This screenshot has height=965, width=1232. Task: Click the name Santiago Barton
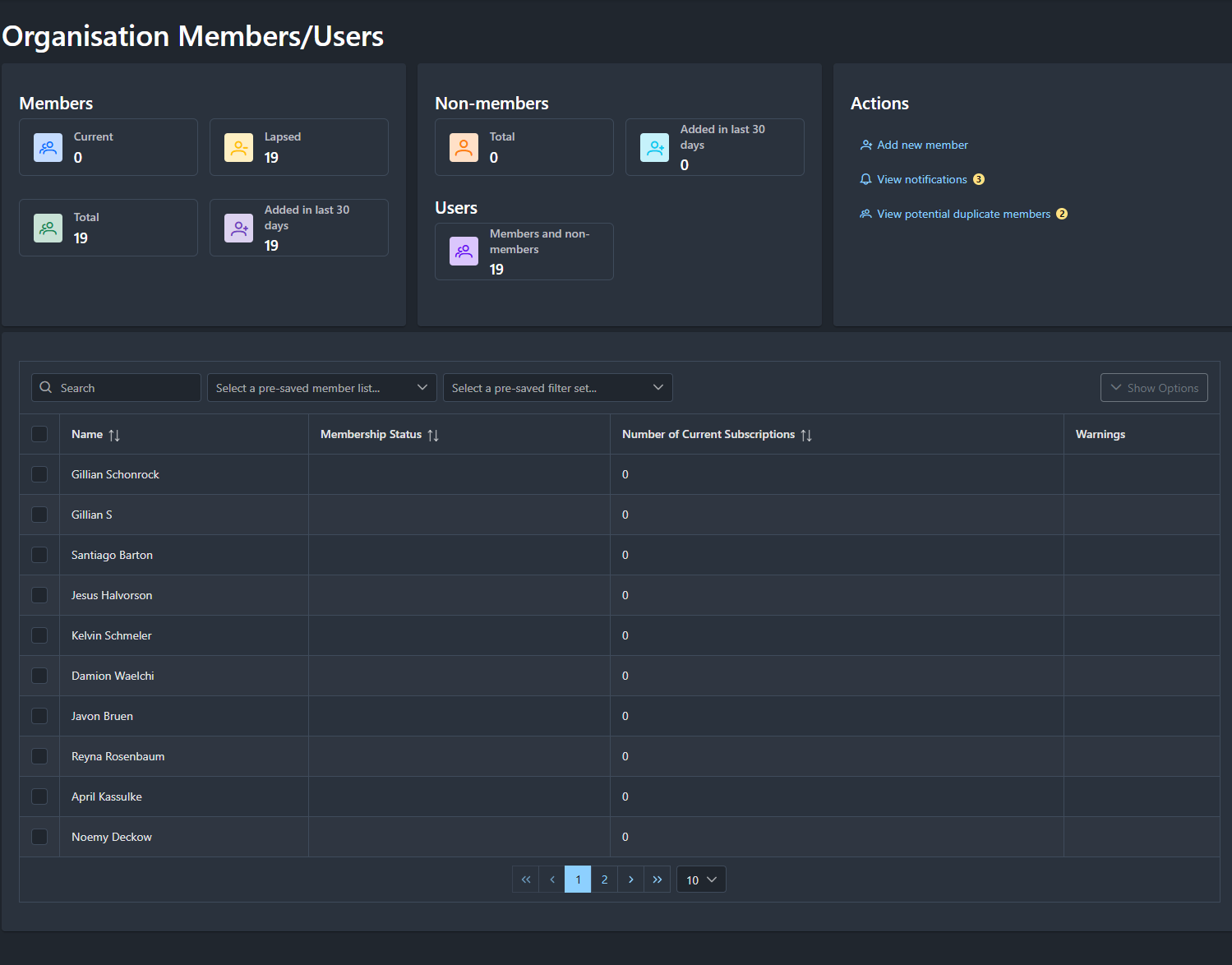coord(112,555)
